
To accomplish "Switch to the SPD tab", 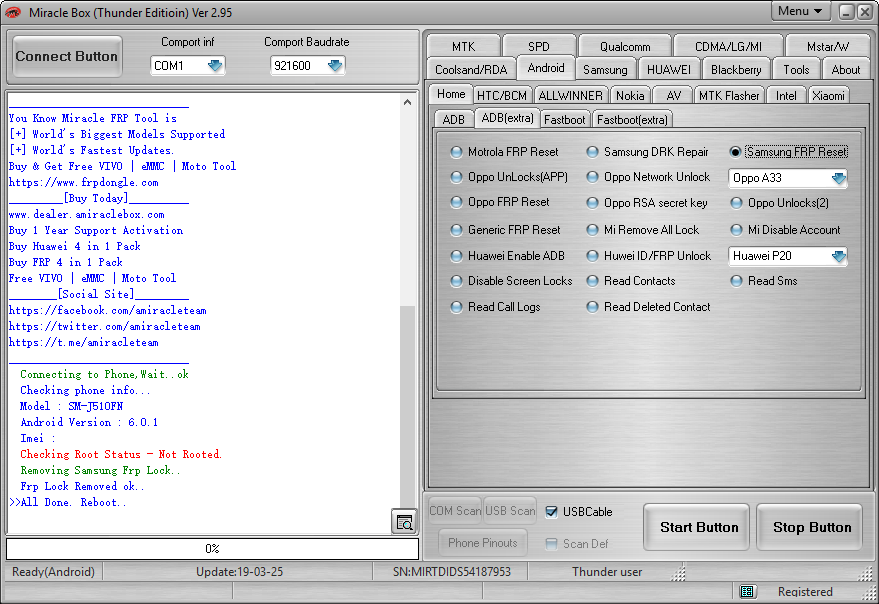I will point(539,47).
